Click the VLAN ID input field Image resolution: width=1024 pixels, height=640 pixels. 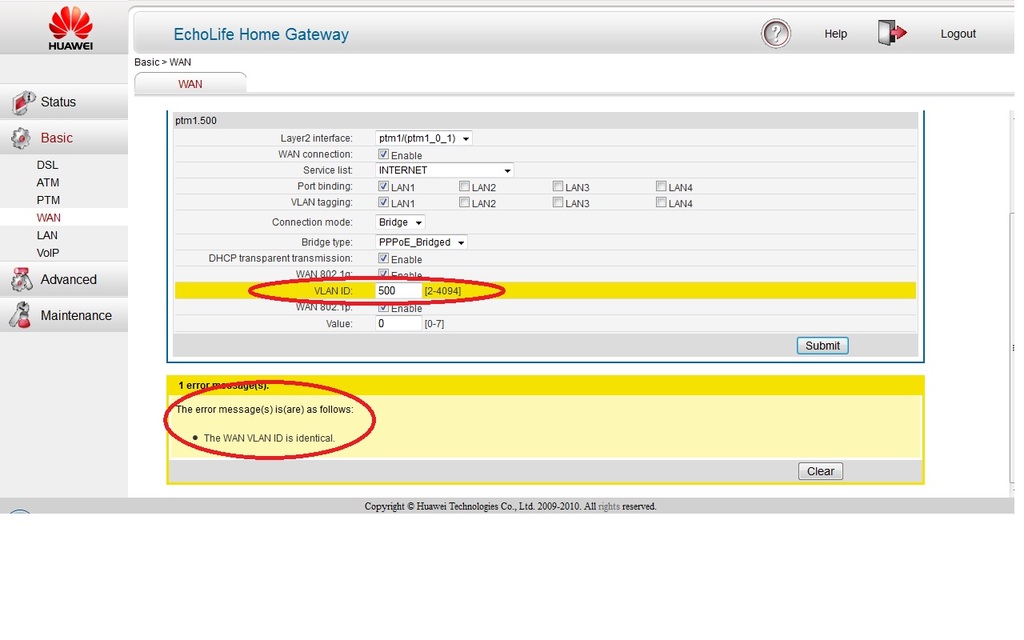pos(398,290)
